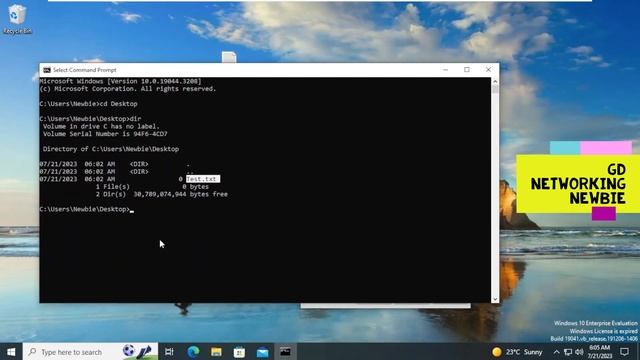
Task: Click the Command Prompt title bar icon
Action: tap(47, 70)
